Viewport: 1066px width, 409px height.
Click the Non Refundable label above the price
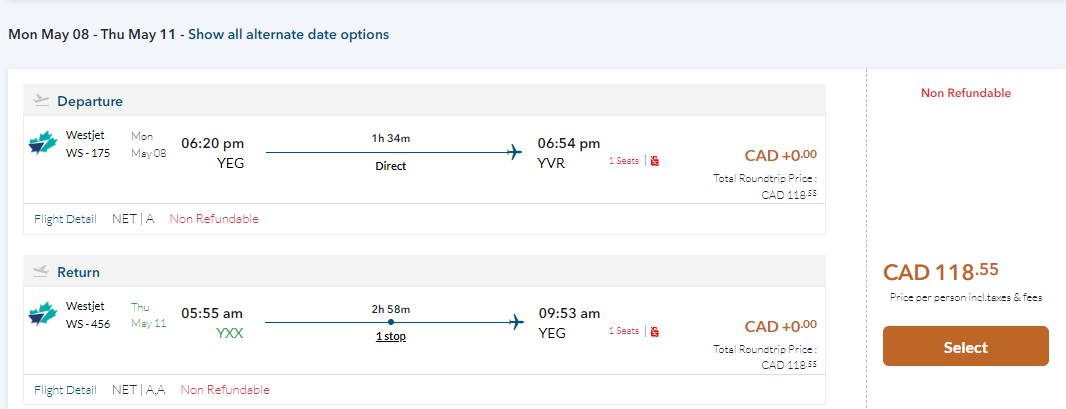[x=965, y=93]
